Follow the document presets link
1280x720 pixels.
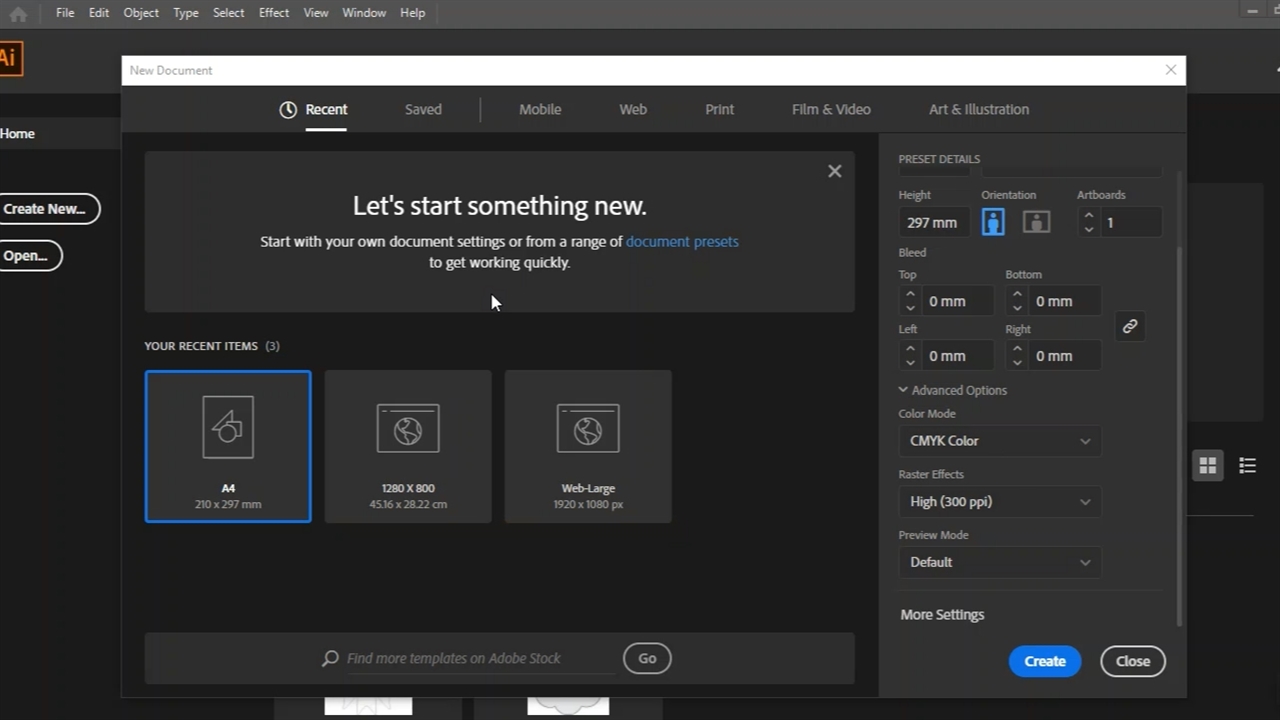click(x=682, y=241)
